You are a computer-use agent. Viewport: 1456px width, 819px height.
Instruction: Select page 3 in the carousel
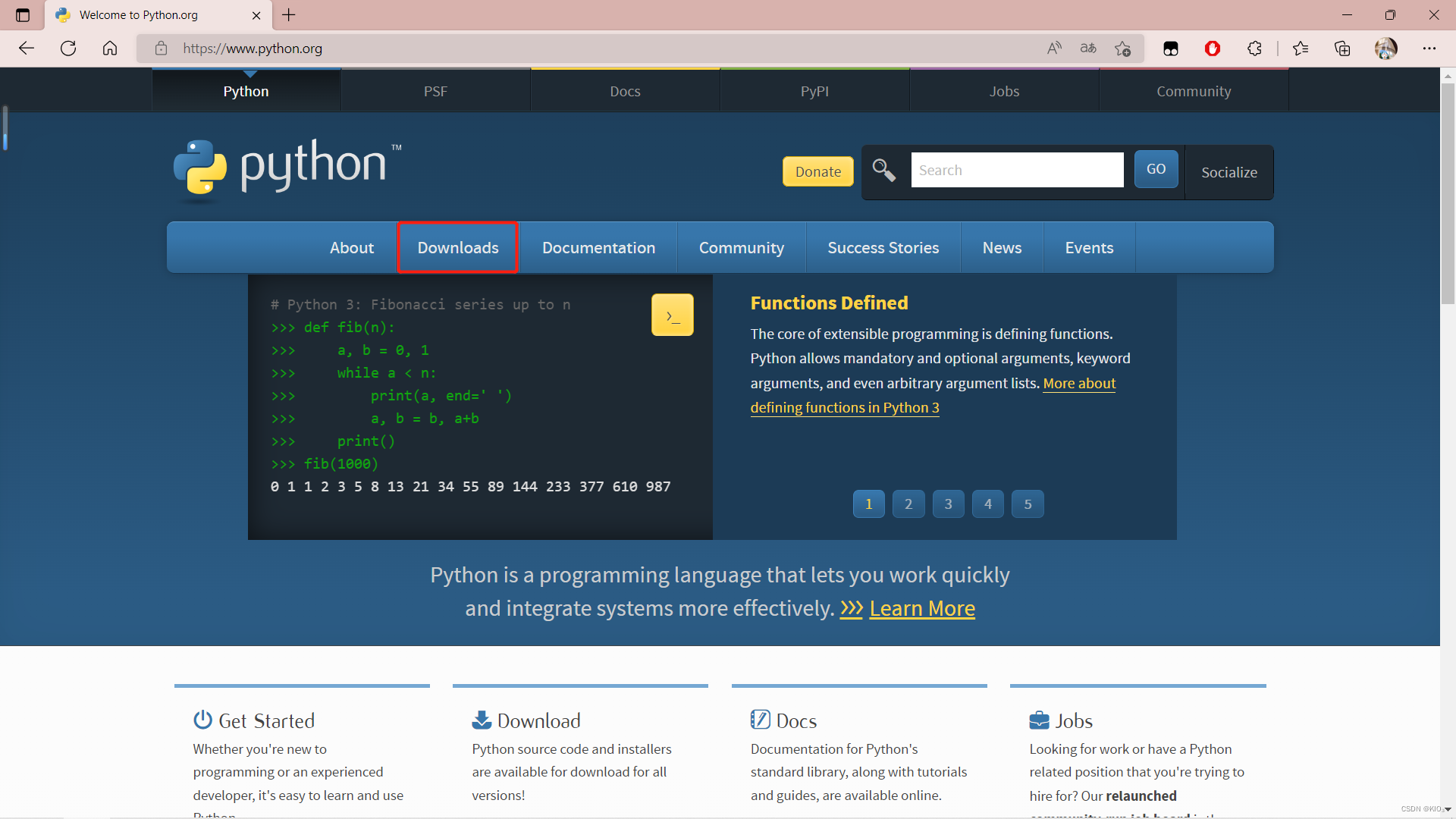coord(948,503)
